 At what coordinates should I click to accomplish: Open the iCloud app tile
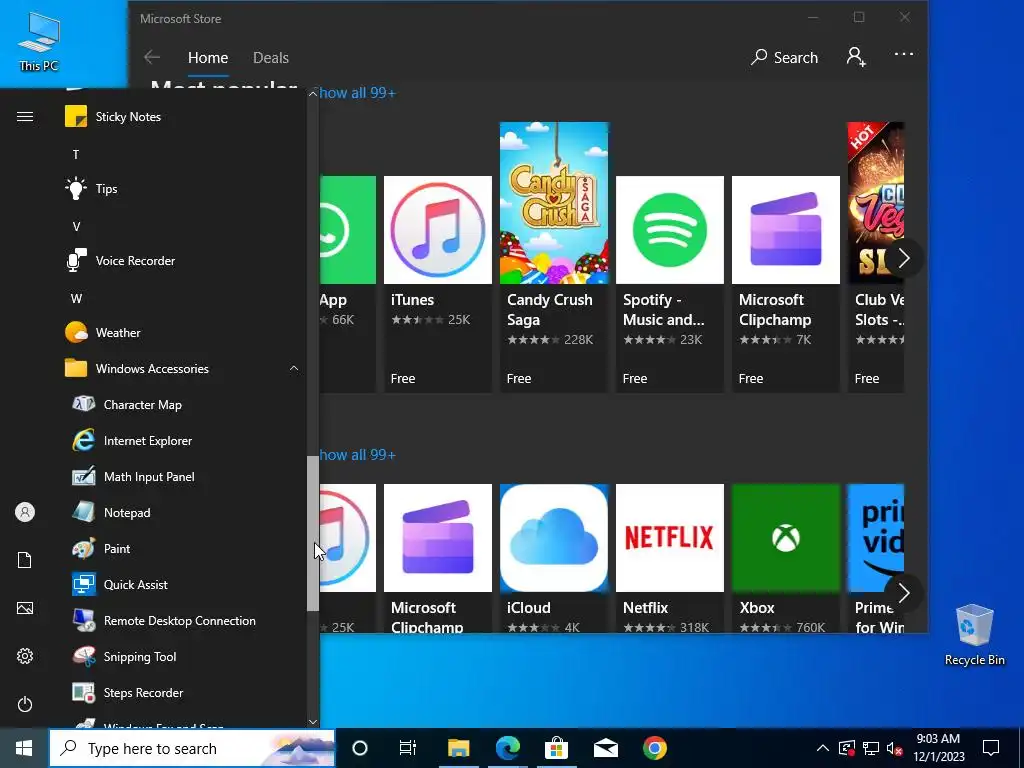554,558
